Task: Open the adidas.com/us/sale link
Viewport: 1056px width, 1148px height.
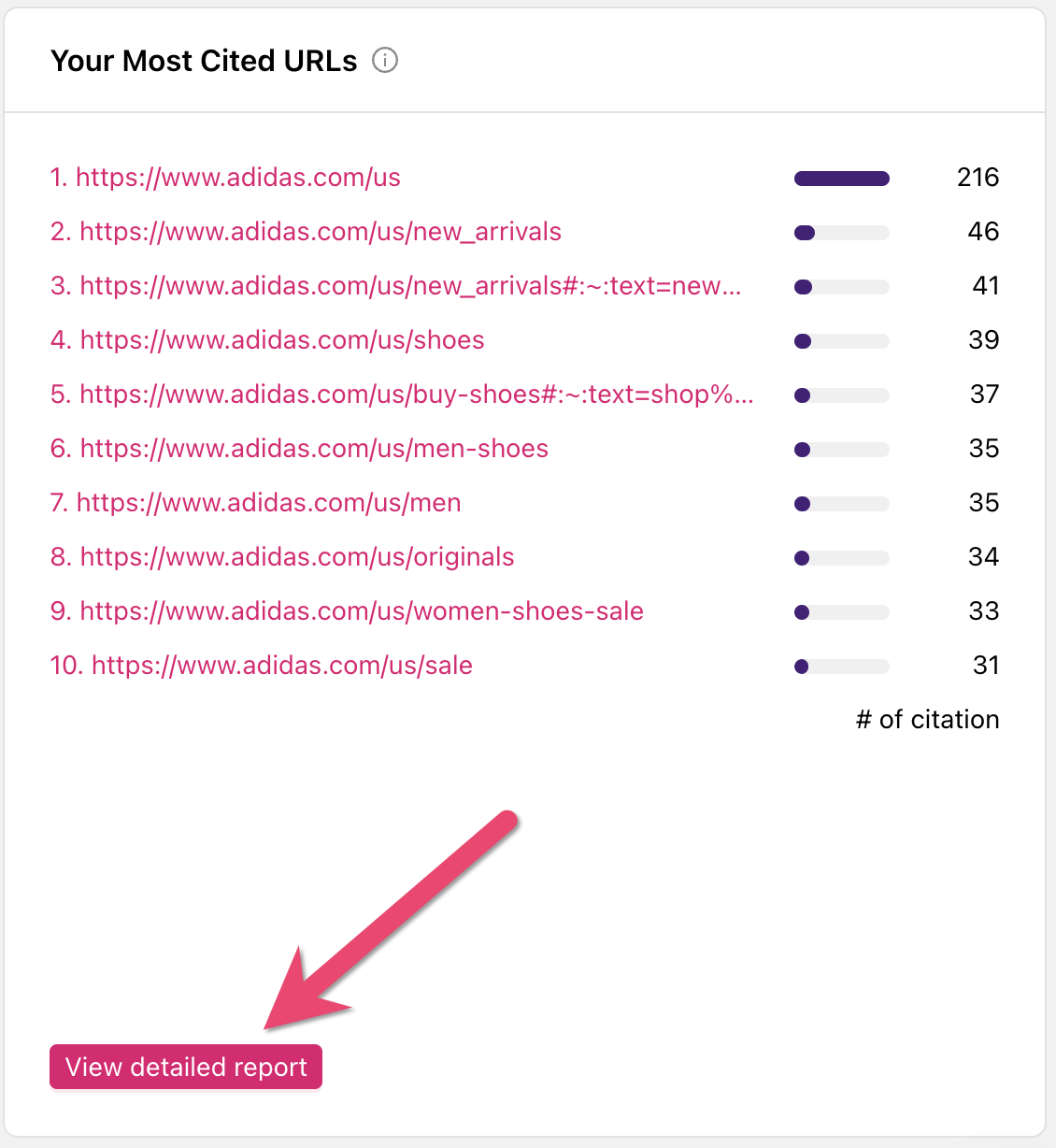Action: click(261, 666)
